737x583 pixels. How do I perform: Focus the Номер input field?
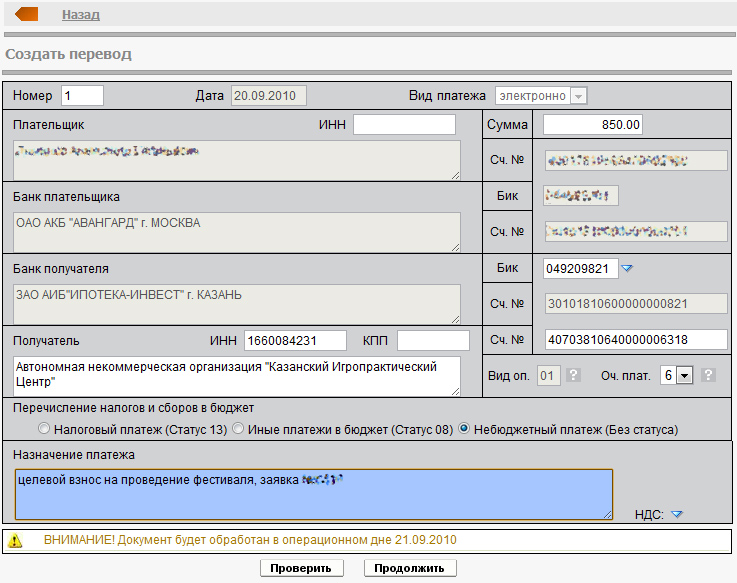tap(82, 96)
